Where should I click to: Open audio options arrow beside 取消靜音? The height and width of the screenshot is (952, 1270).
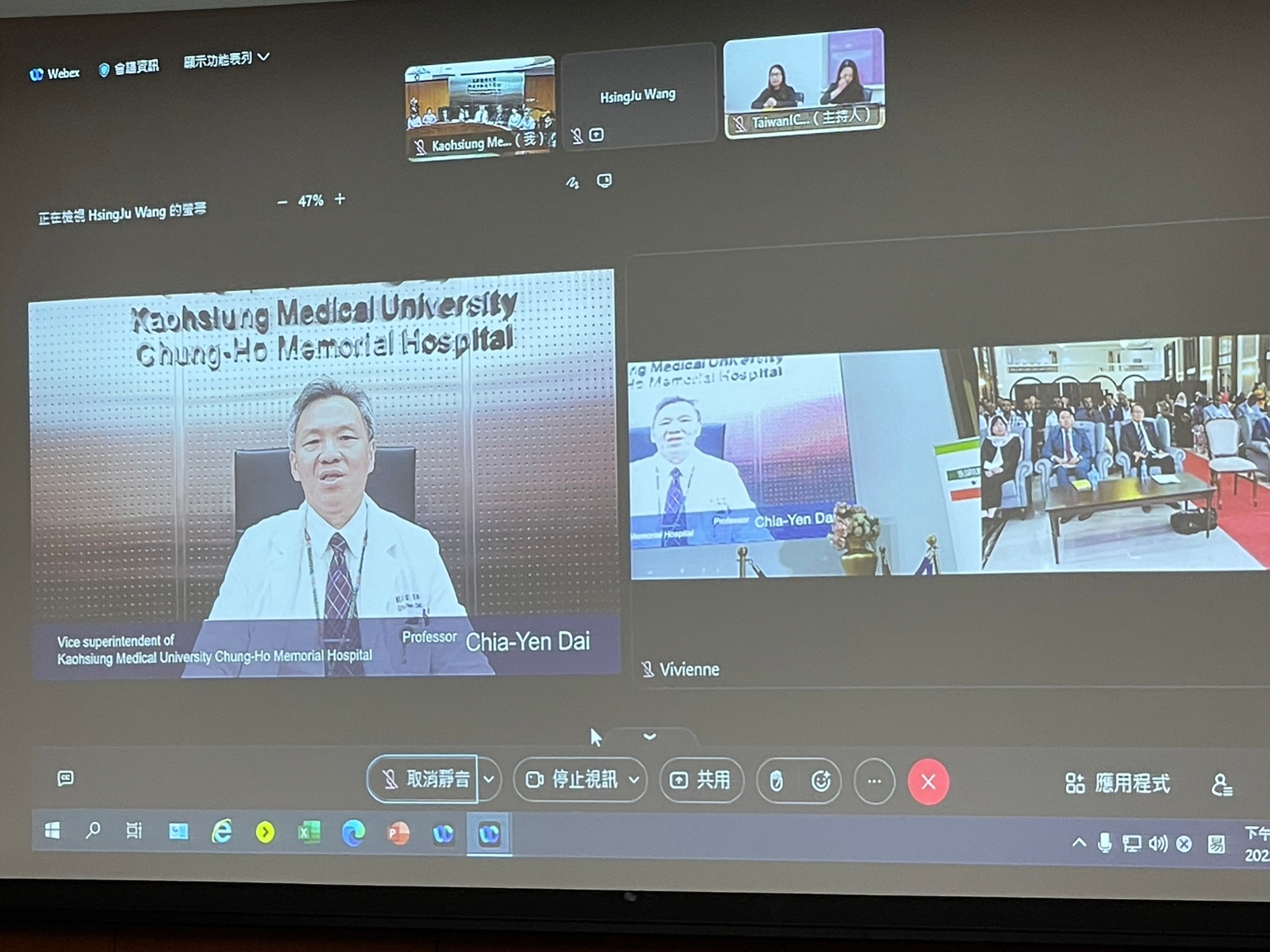(489, 779)
